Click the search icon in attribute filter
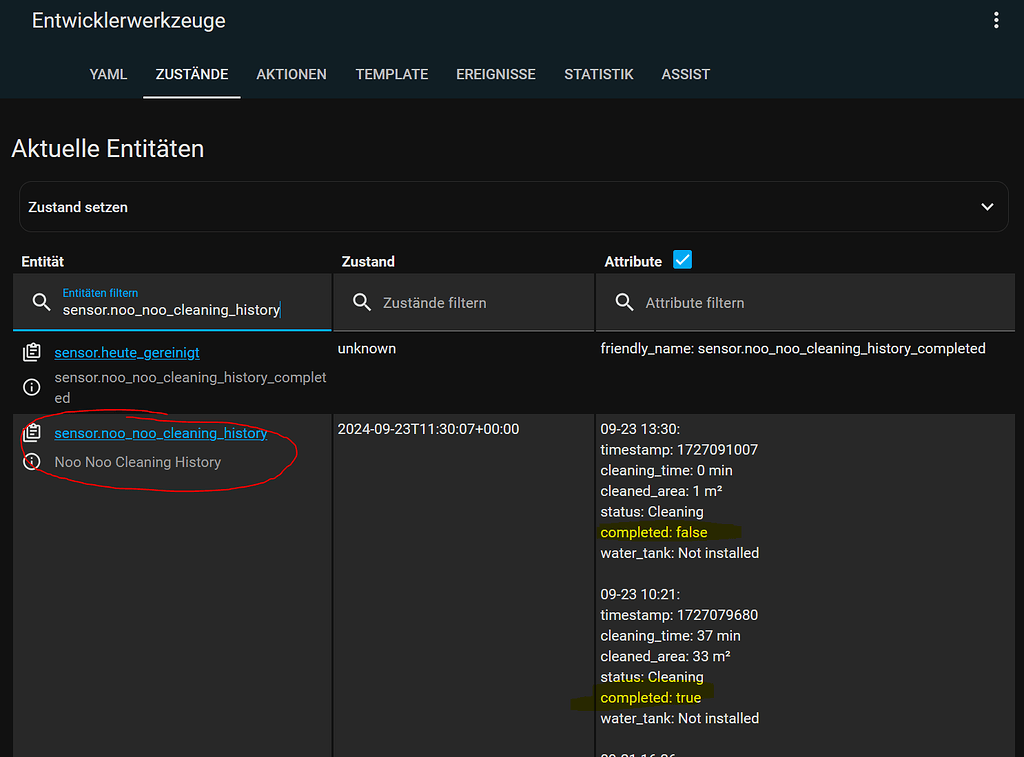 pos(624,302)
